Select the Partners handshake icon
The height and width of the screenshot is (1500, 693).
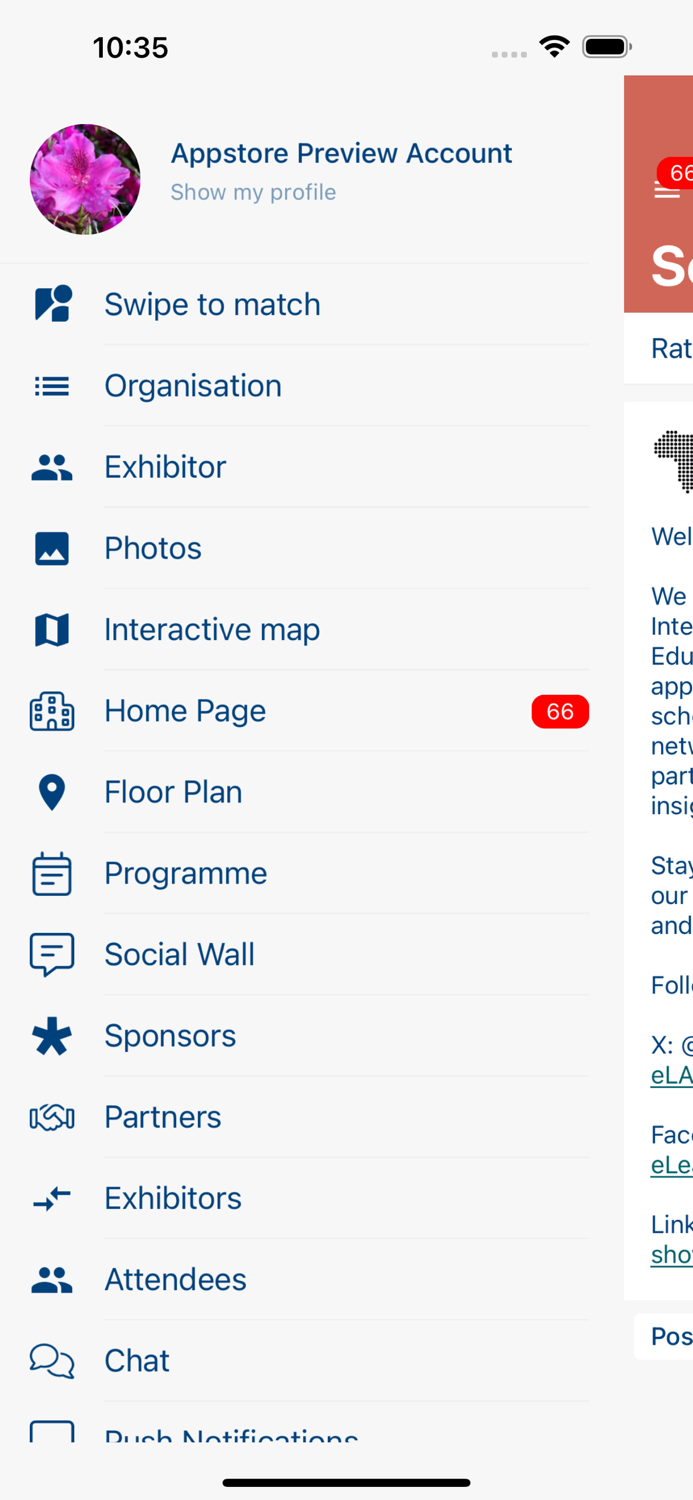coord(52,1117)
